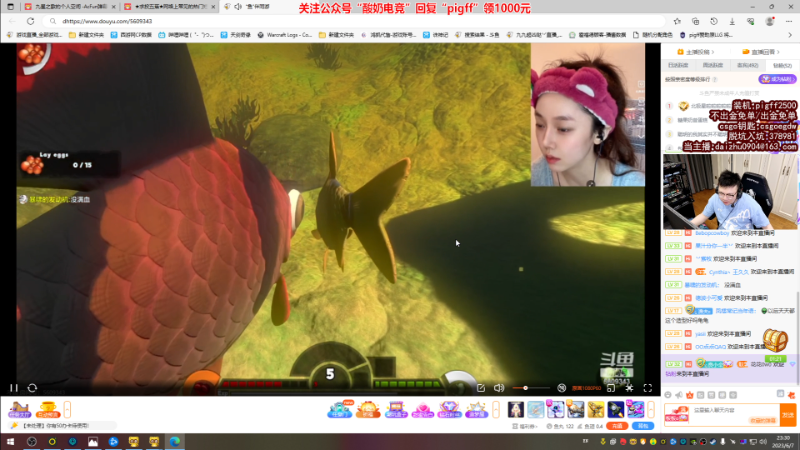The width and height of the screenshot is (800, 450).
Task: Add page to favorites star icon
Action: [x=677, y=21]
